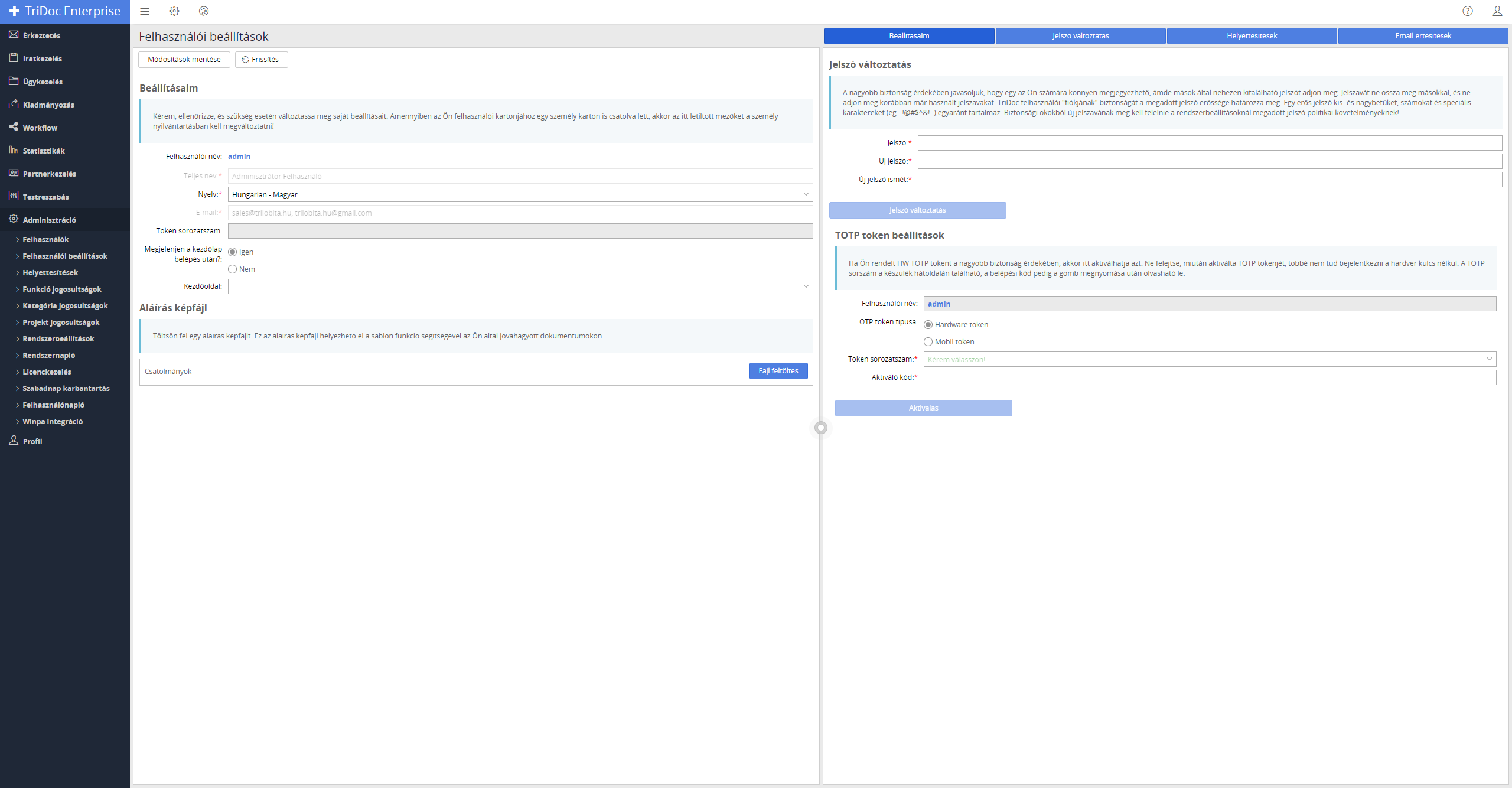Screen dimensions: 1512x788
Task: Switch to the Helyettesítések tab
Action: [1252, 36]
